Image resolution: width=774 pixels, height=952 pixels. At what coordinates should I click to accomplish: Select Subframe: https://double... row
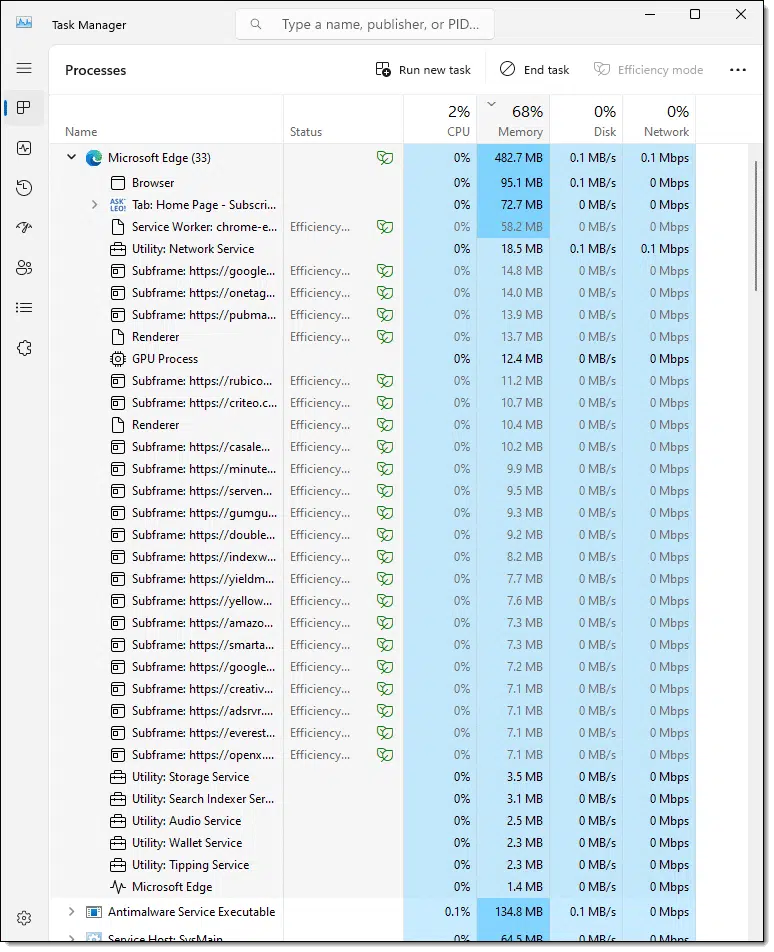coord(372,535)
